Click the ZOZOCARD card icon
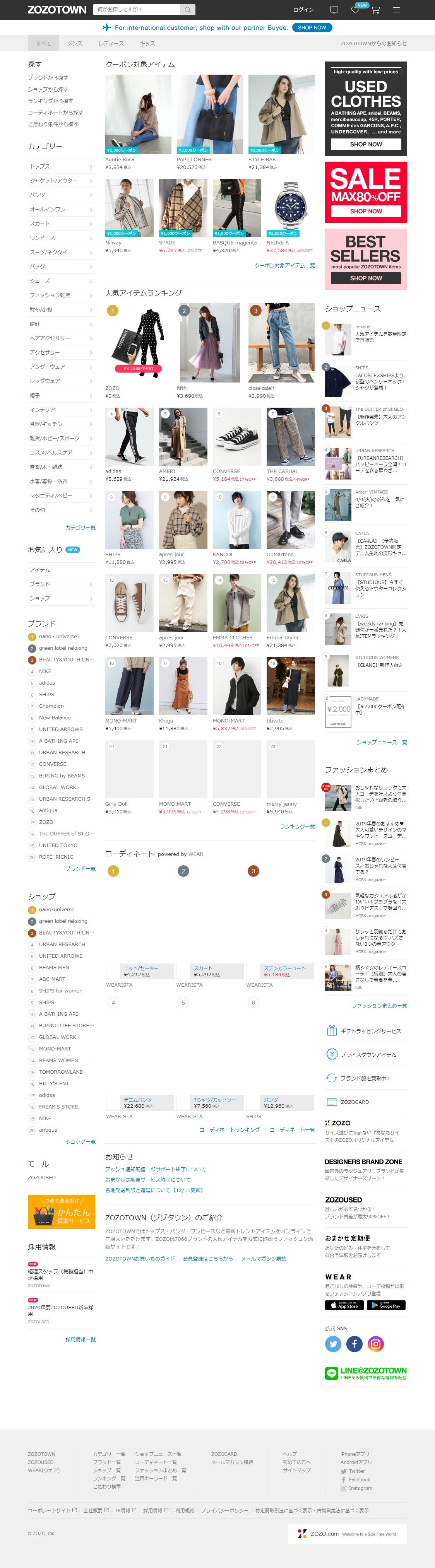This screenshot has width=435, height=1568. 332,1102
